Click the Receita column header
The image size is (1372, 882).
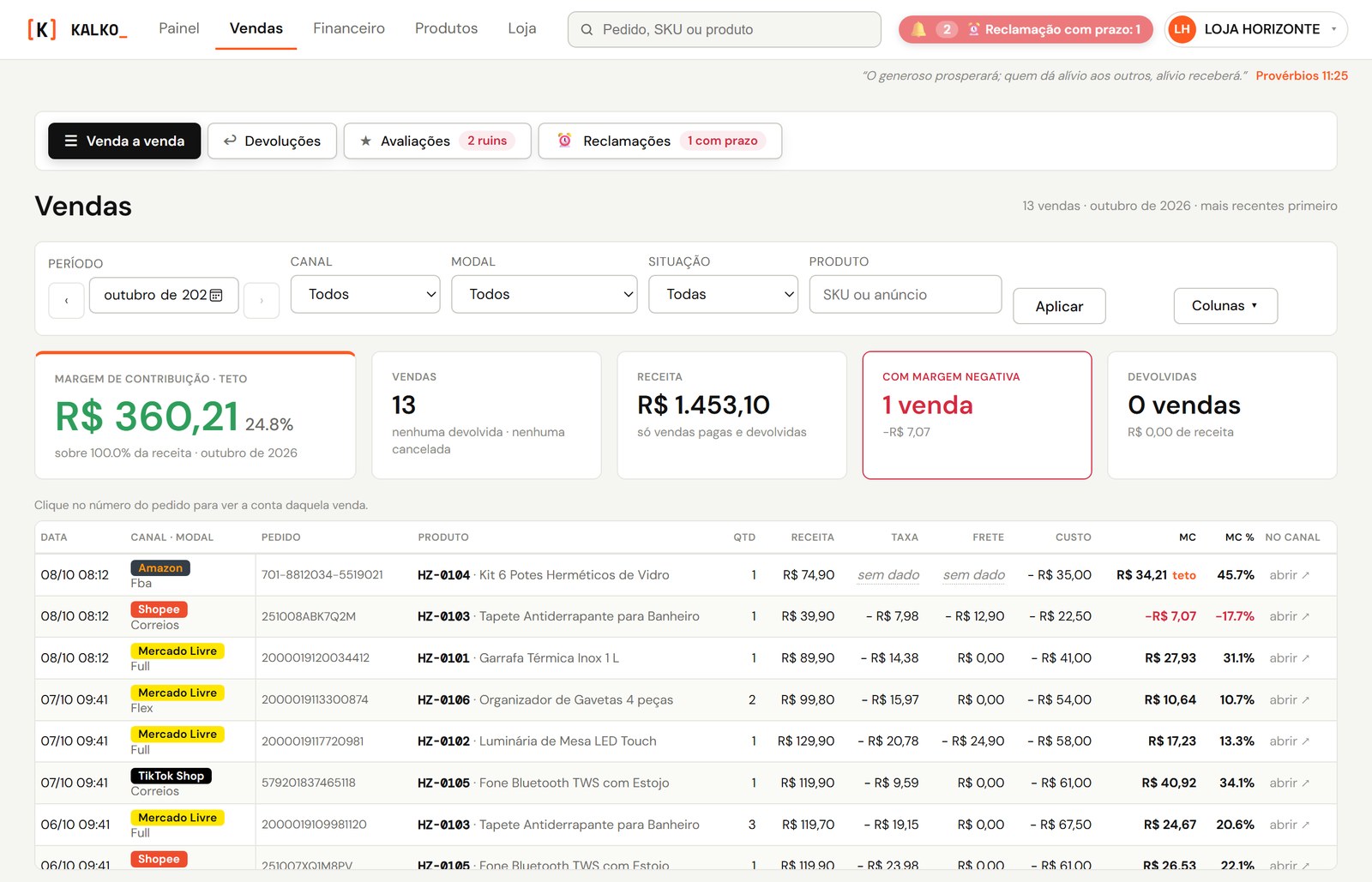pyautogui.click(x=812, y=537)
